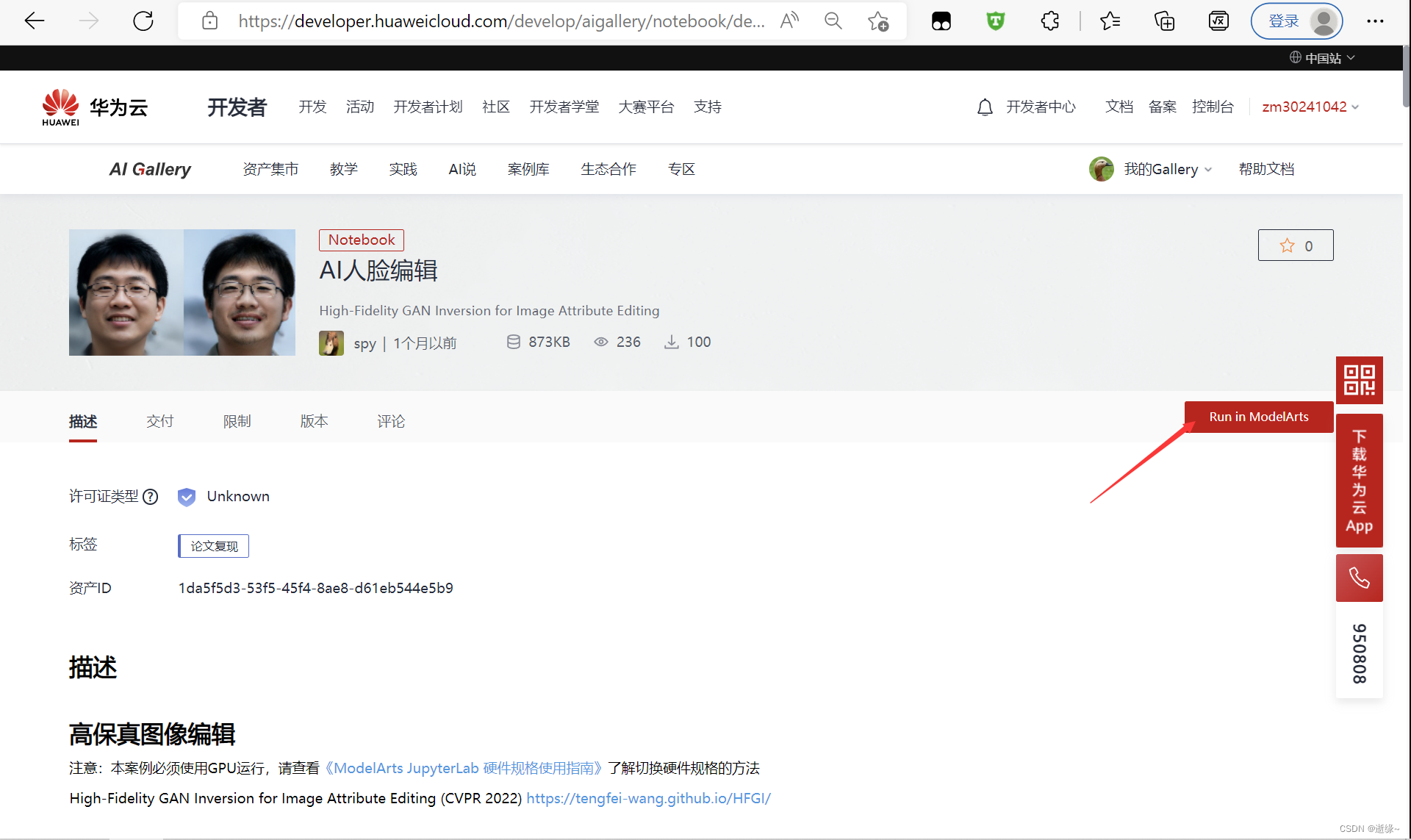1411x840 pixels.
Task: Click the phone contact sidebar icon
Action: pyautogui.click(x=1359, y=578)
